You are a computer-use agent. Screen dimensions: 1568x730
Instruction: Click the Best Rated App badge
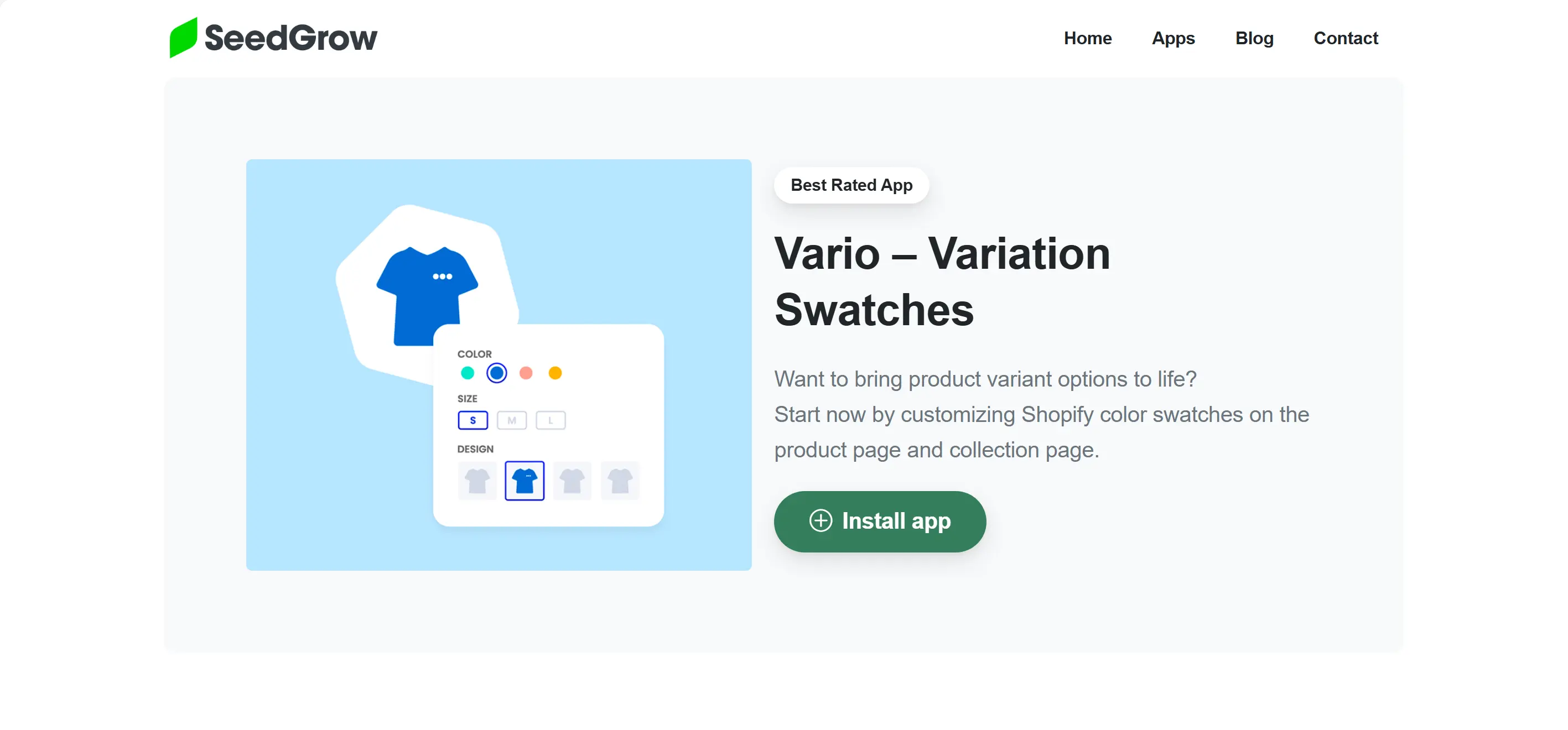click(852, 185)
